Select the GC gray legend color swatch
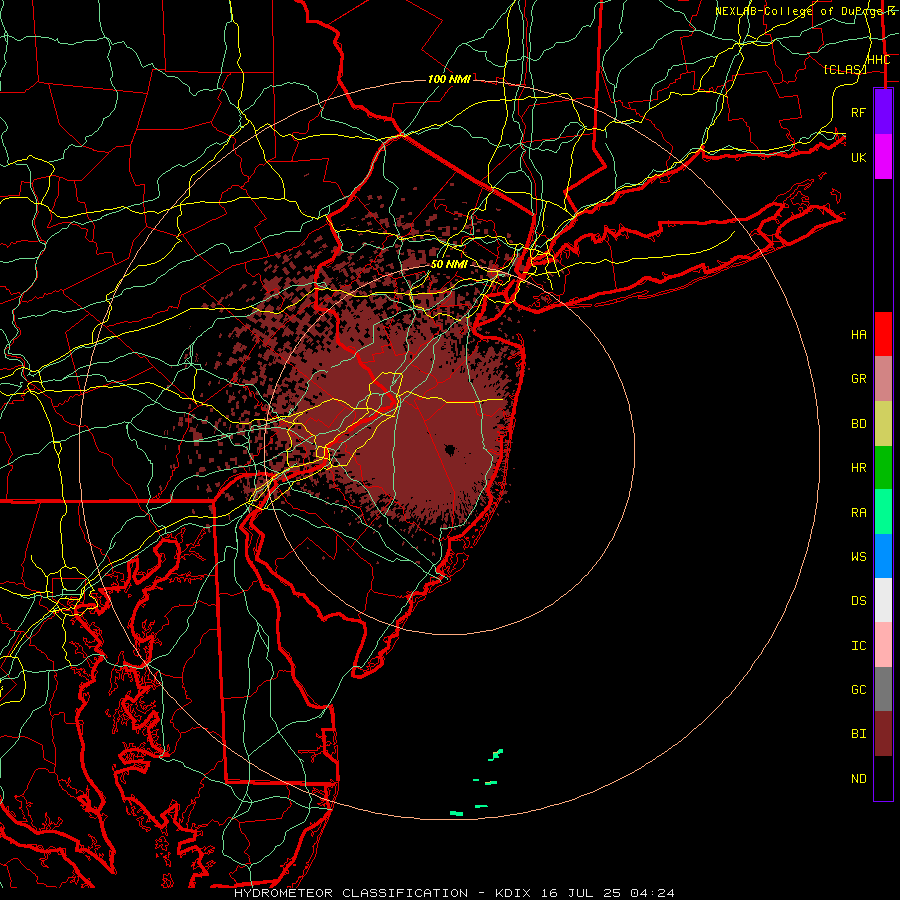 tap(883, 689)
